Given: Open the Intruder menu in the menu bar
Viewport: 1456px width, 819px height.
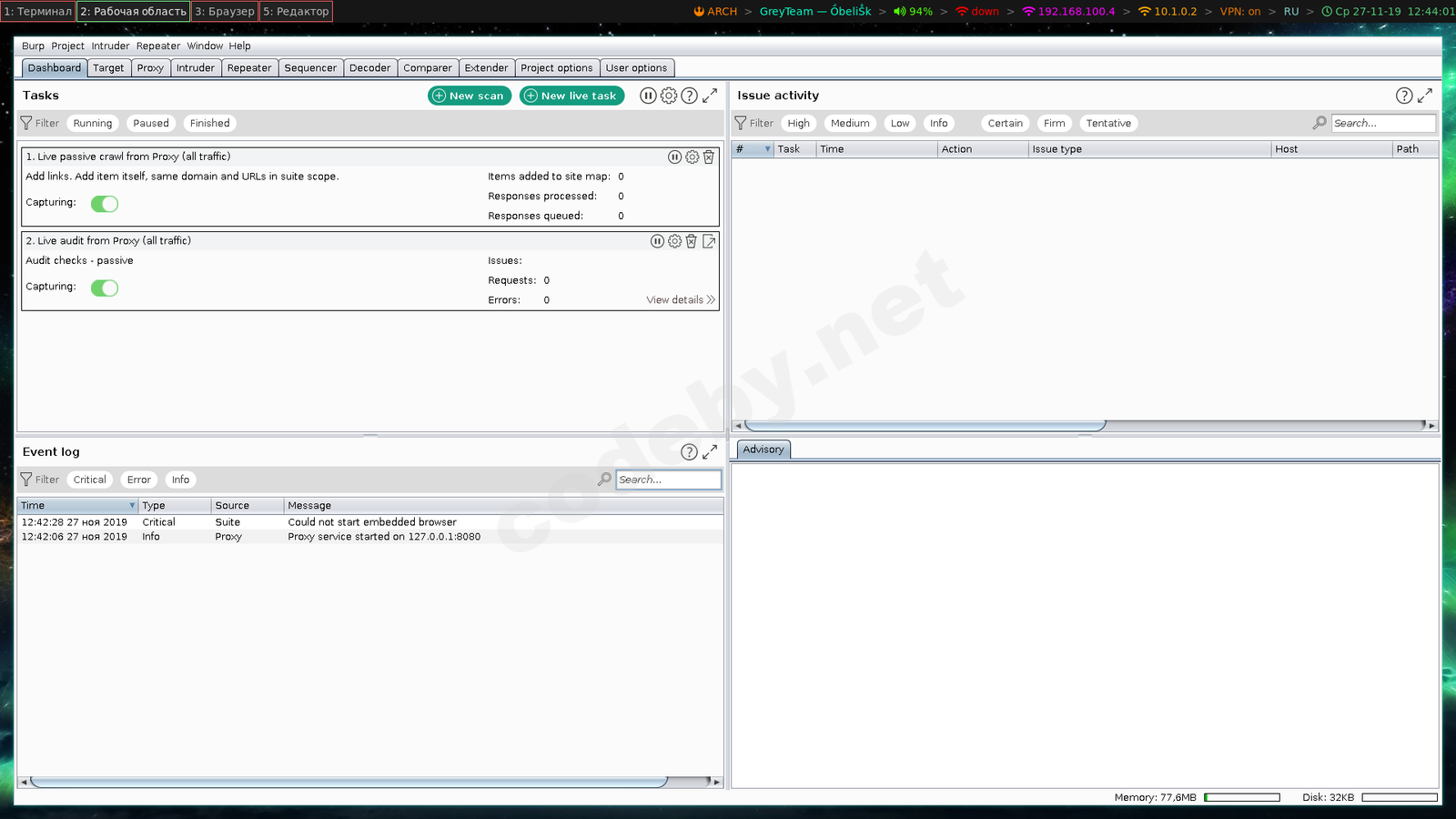Looking at the screenshot, I should pyautogui.click(x=110, y=46).
